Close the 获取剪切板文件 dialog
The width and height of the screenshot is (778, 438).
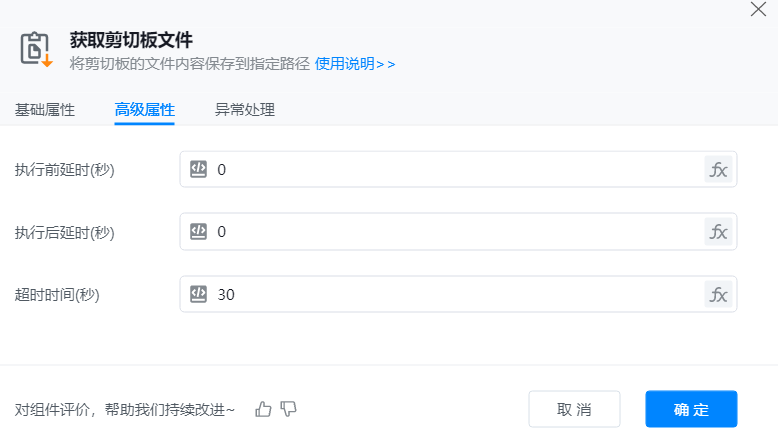(758, 10)
